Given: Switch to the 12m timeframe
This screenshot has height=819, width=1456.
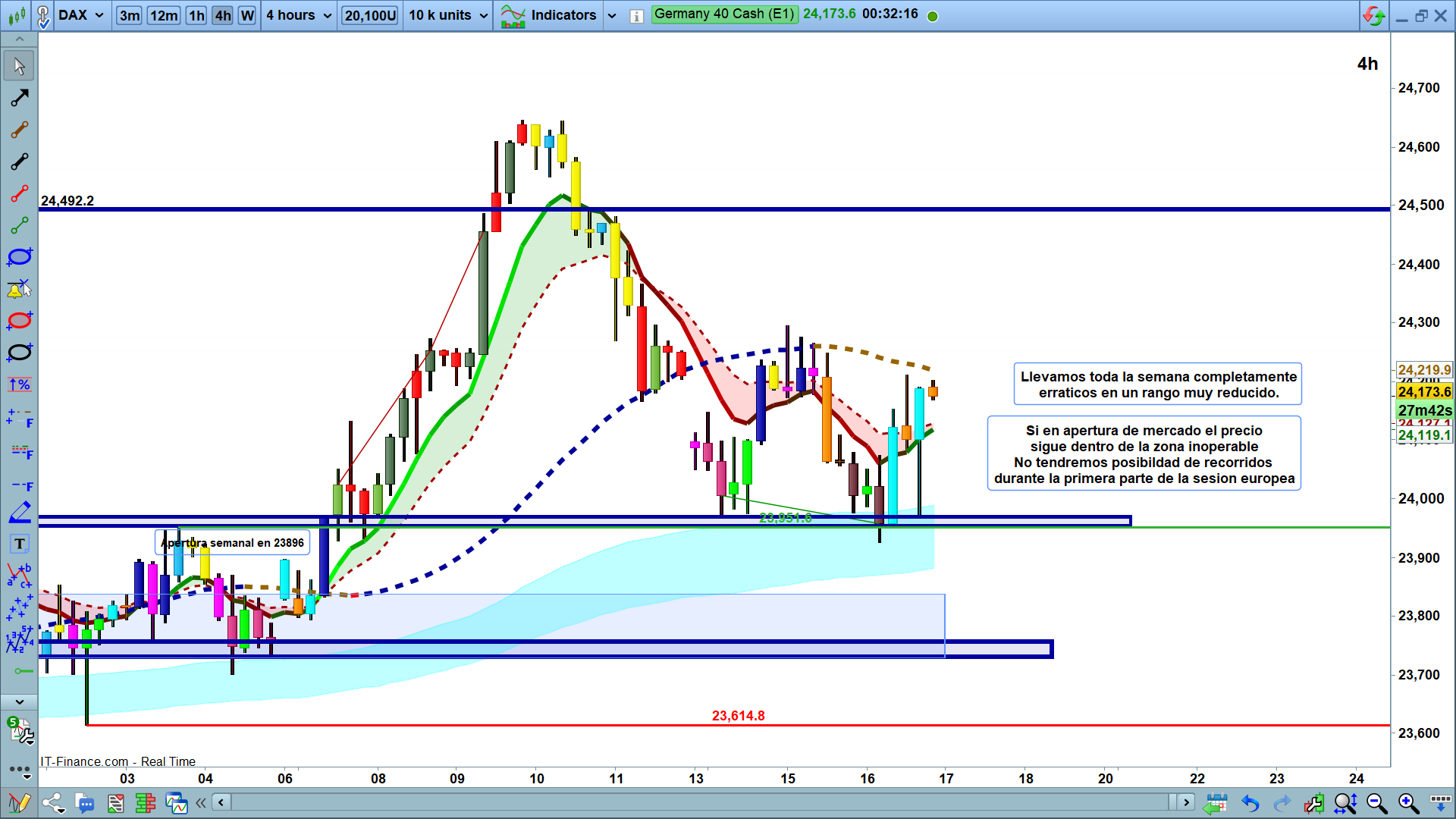Looking at the screenshot, I should tap(164, 15).
